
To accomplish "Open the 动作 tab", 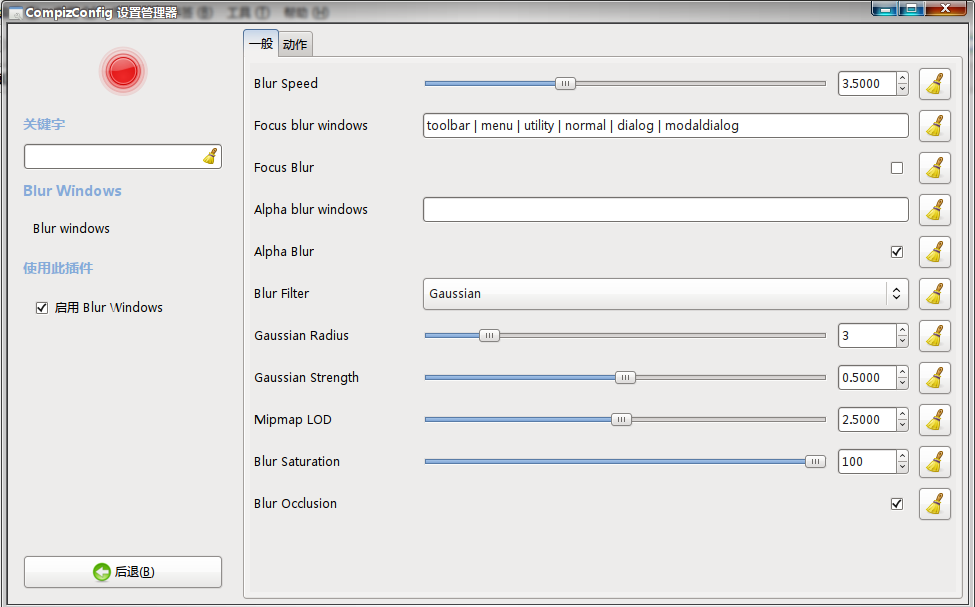I will [x=295, y=44].
